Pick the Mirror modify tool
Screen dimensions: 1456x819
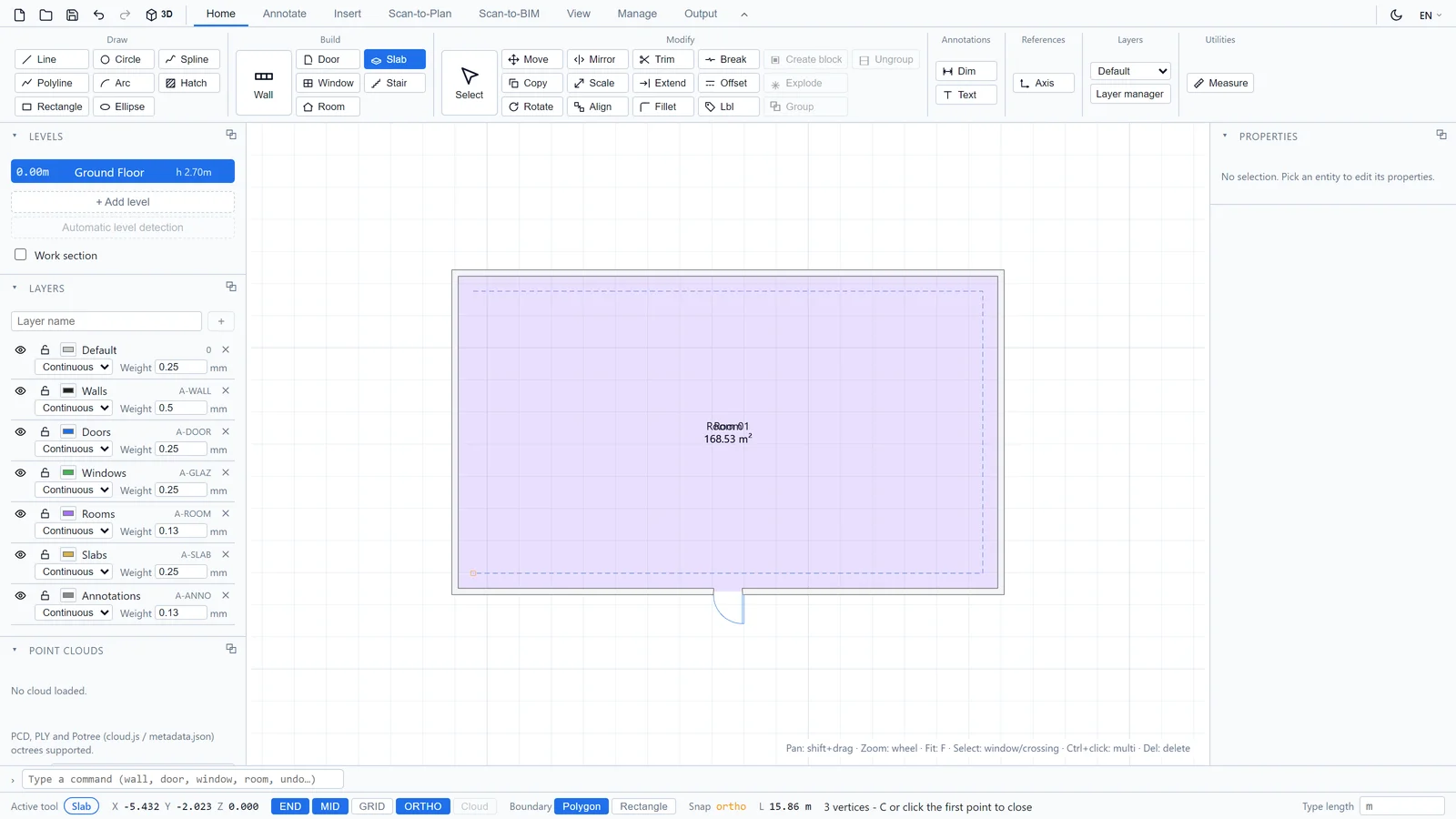point(598,59)
